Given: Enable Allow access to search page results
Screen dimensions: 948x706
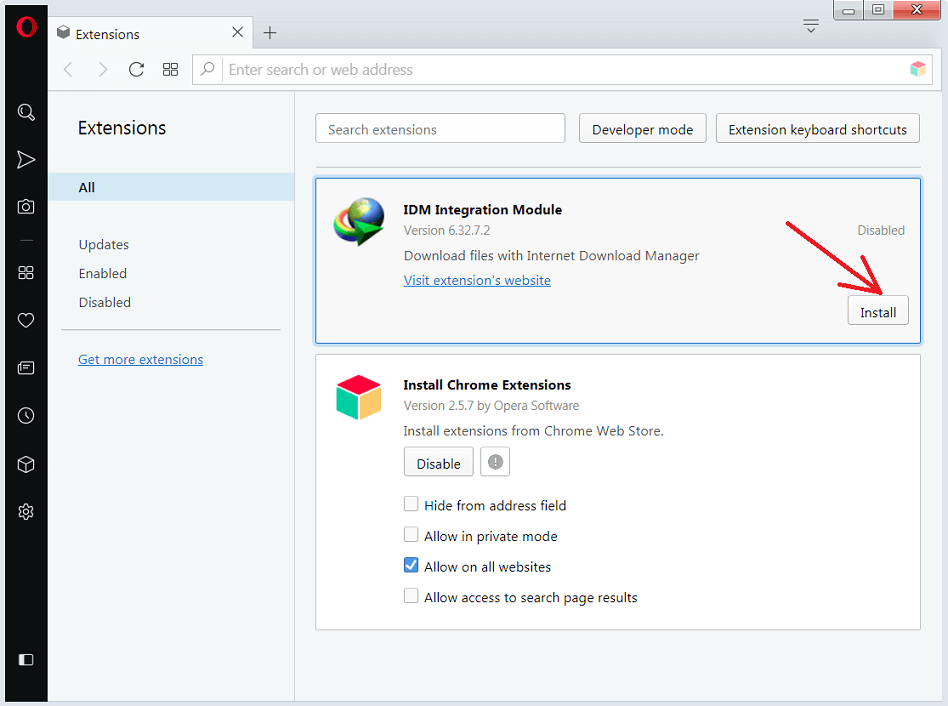Looking at the screenshot, I should [x=411, y=597].
